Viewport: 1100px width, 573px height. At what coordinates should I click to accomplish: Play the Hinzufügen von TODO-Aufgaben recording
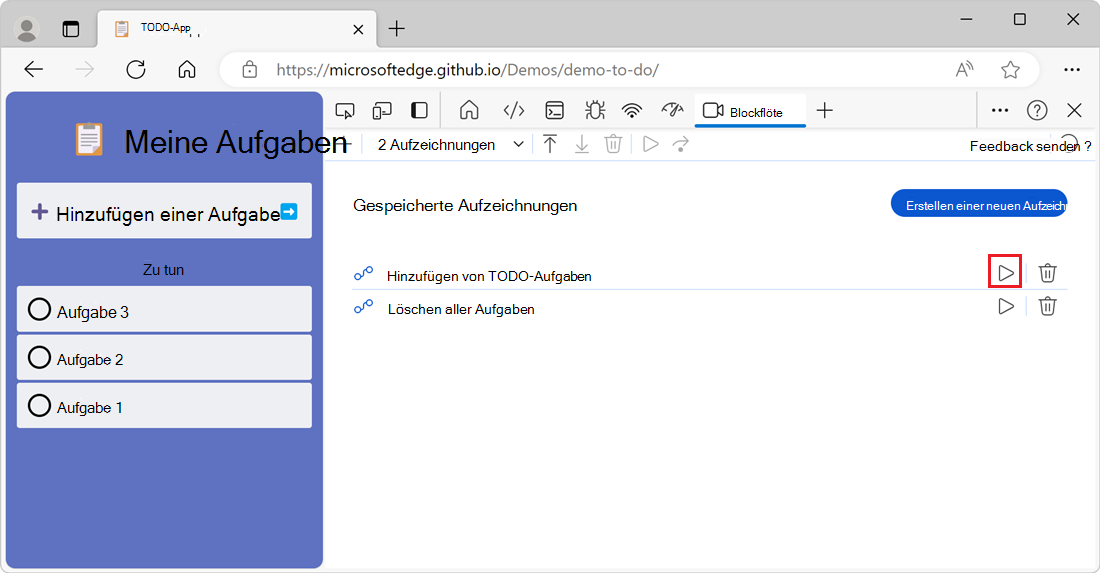(1005, 272)
